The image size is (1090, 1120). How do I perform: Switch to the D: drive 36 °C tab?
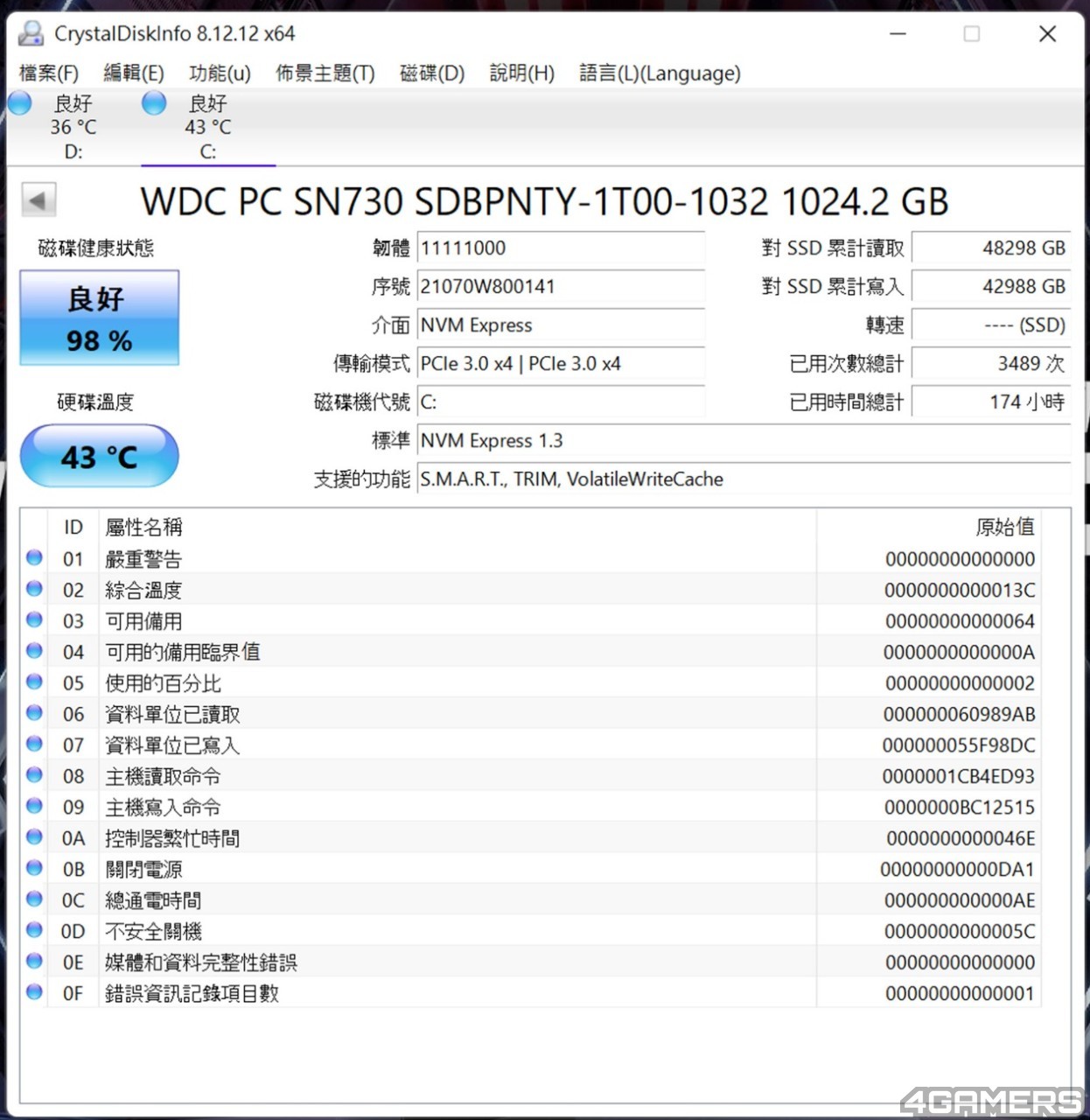73,128
